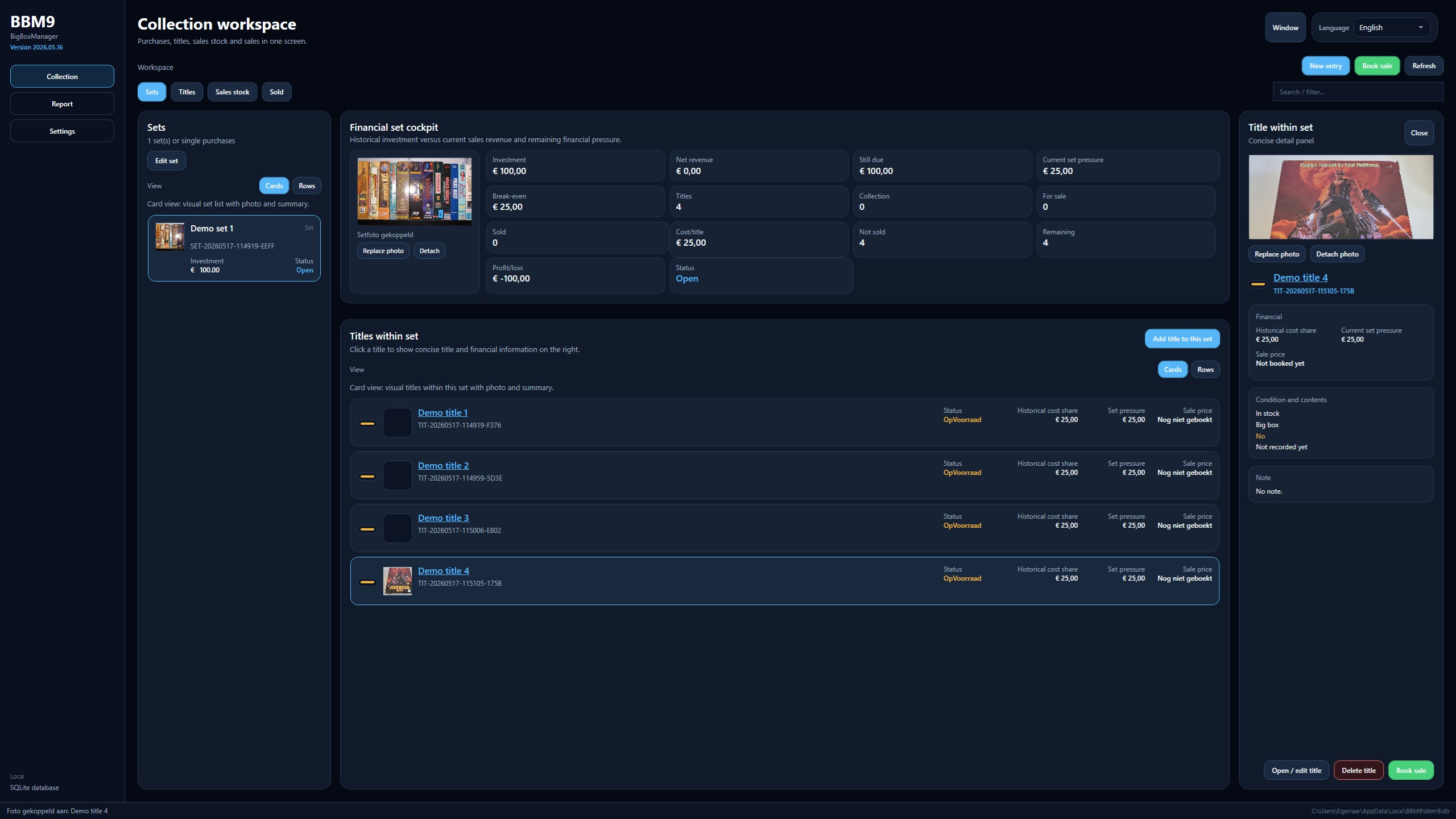Click the Window button
The image size is (1456, 819).
tap(1285, 27)
